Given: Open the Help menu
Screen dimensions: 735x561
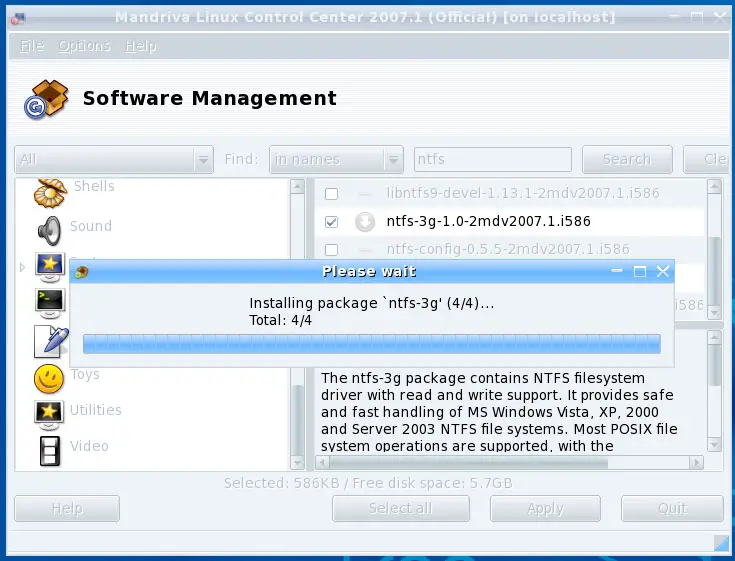Looking at the screenshot, I should click(141, 46).
